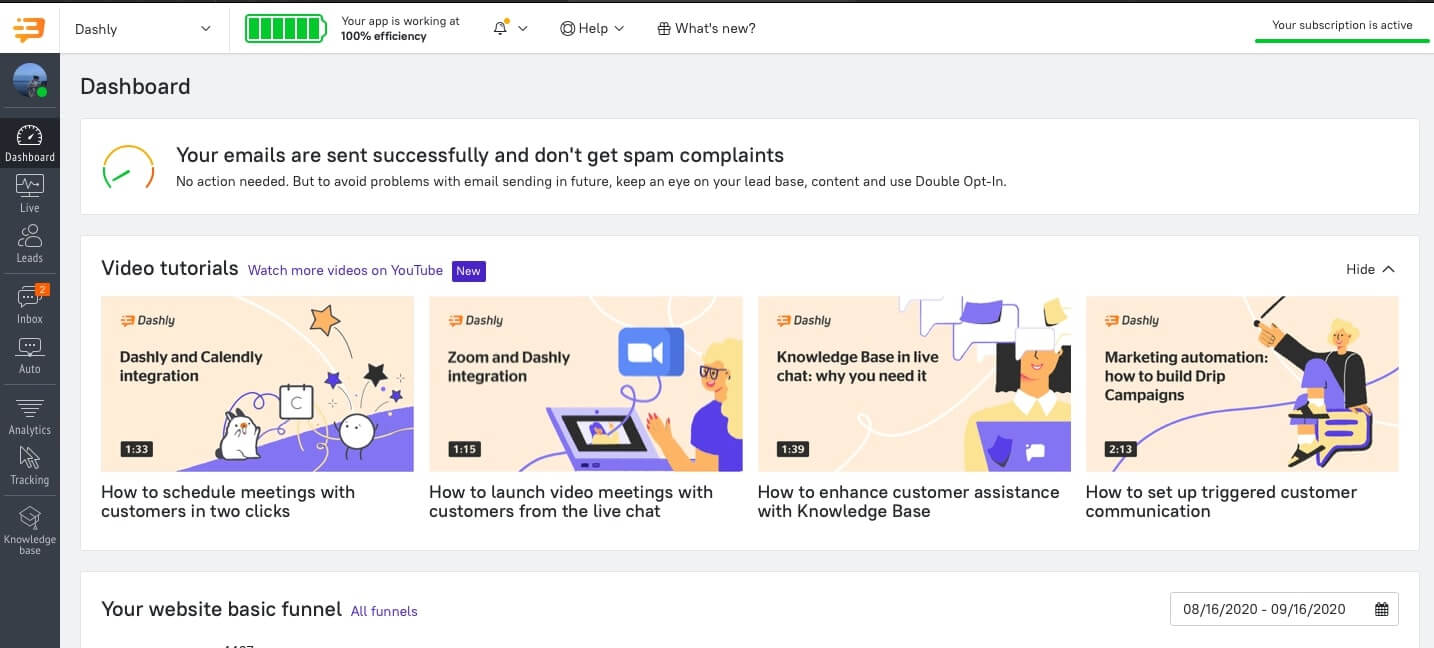Click title How to set up triggered communication

[1221, 501]
